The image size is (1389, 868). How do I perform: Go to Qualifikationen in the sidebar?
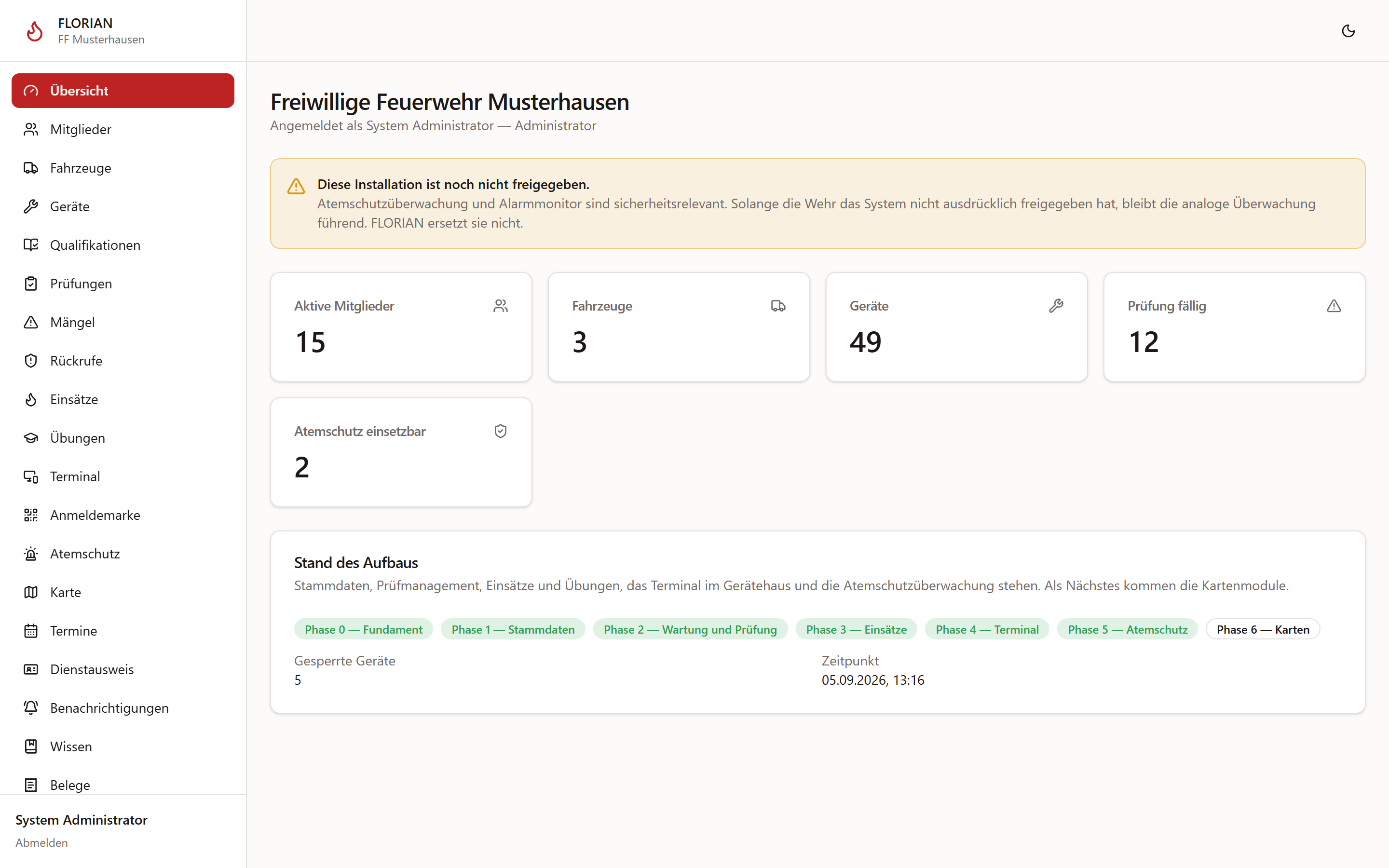tap(123, 245)
